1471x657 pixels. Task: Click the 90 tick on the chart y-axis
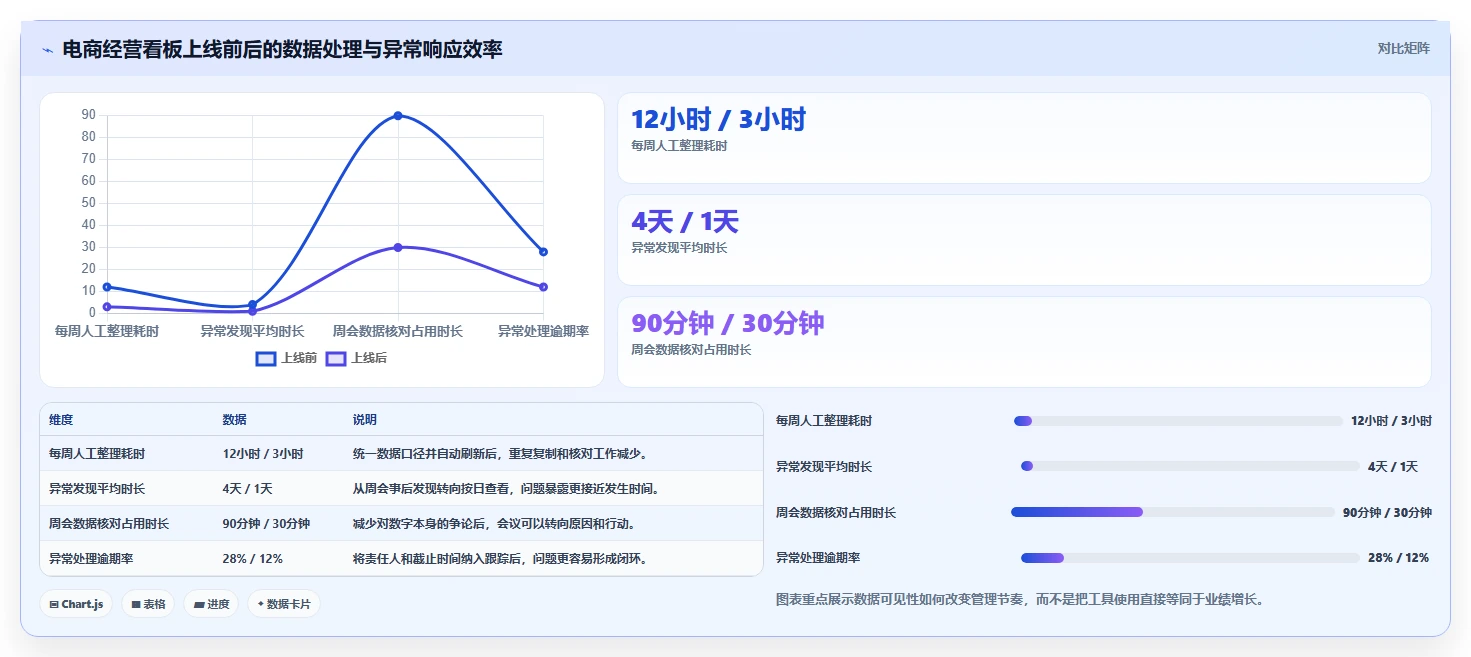tap(89, 115)
